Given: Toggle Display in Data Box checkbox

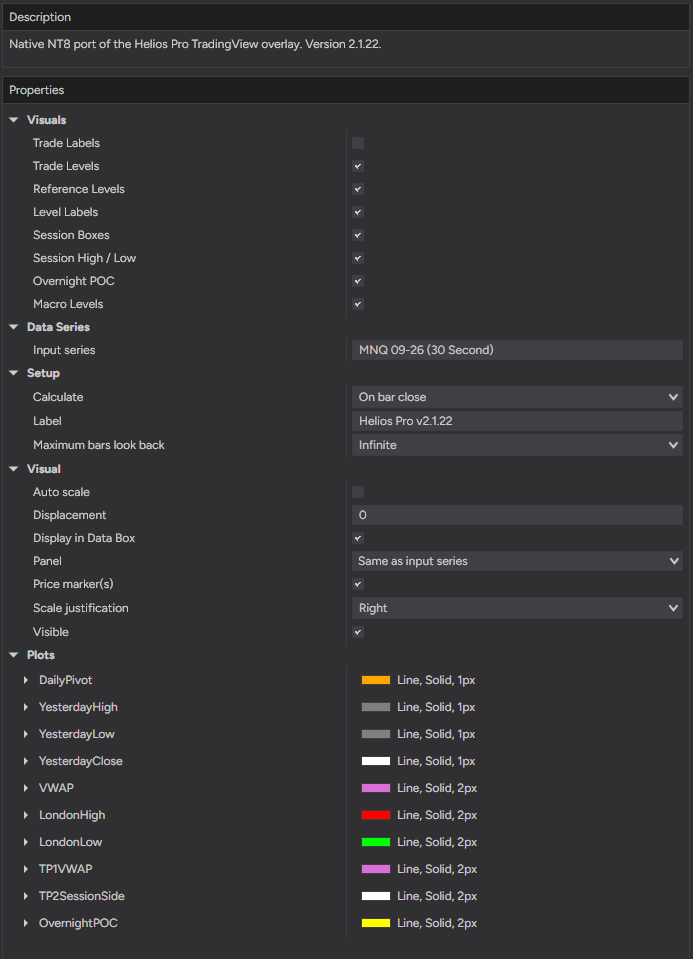Looking at the screenshot, I should 358,538.
